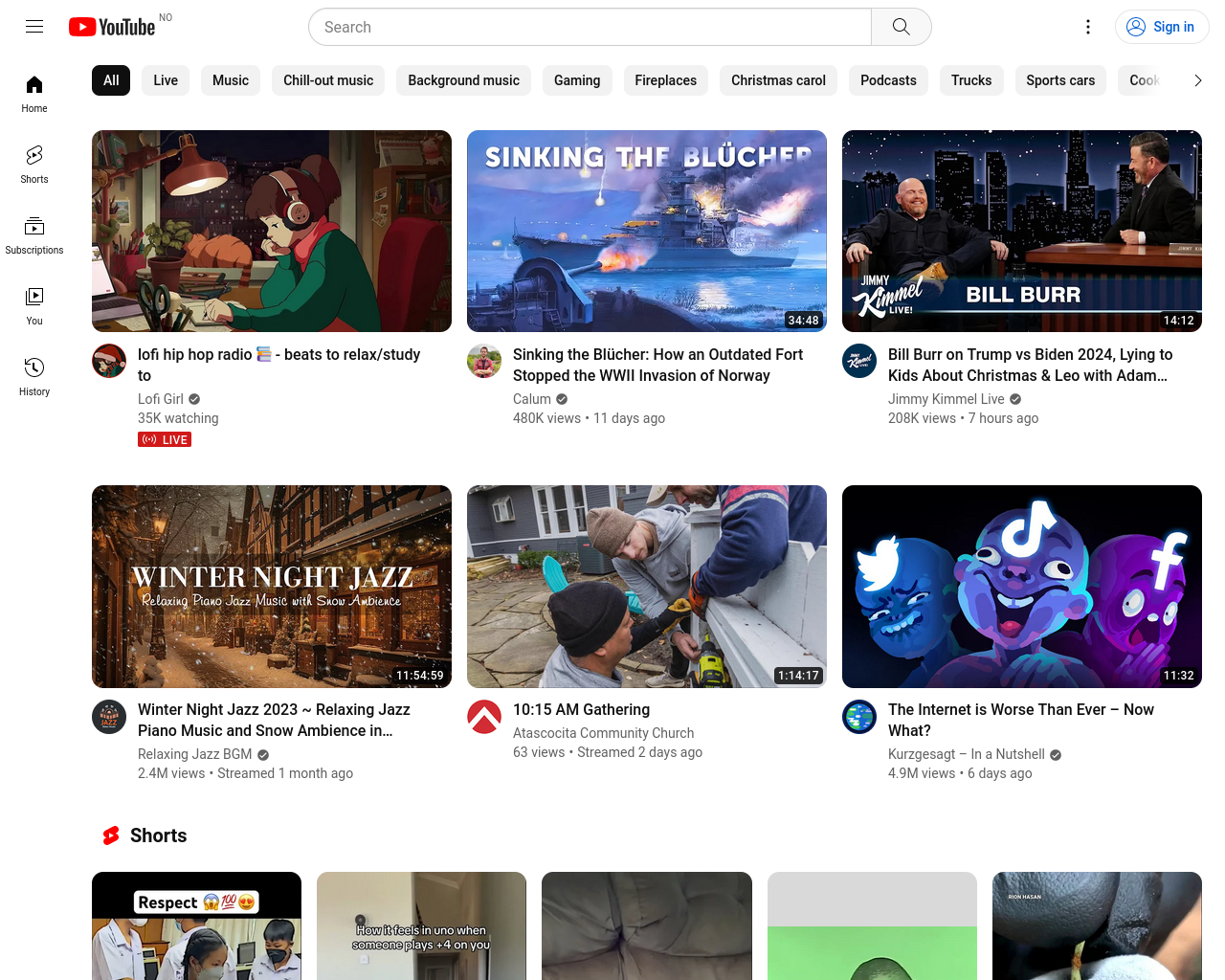Select the Live filter chip
Image resolution: width=1225 pixels, height=980 pixels.
(x=166, y=80)
